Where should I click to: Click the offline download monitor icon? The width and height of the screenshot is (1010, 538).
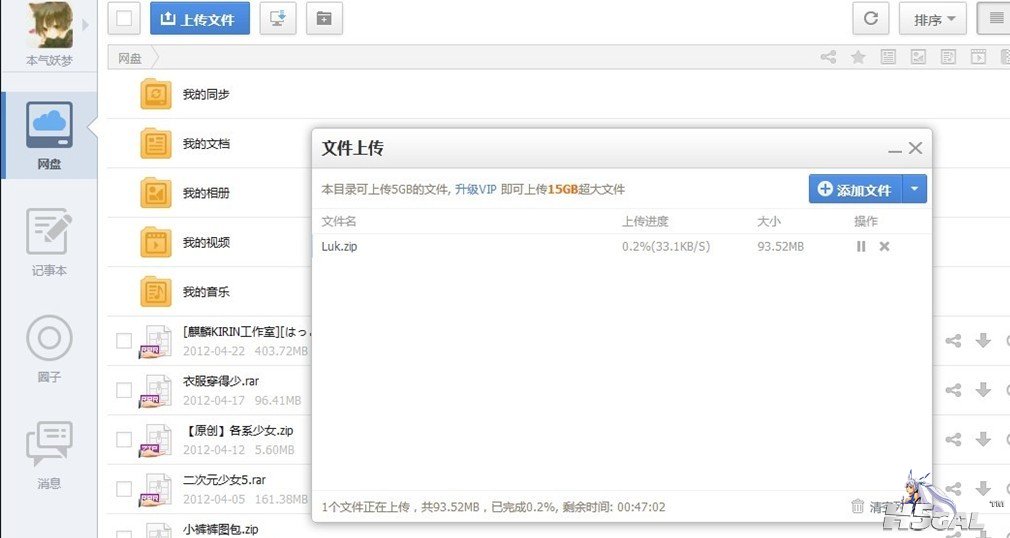tap(277, 18)
